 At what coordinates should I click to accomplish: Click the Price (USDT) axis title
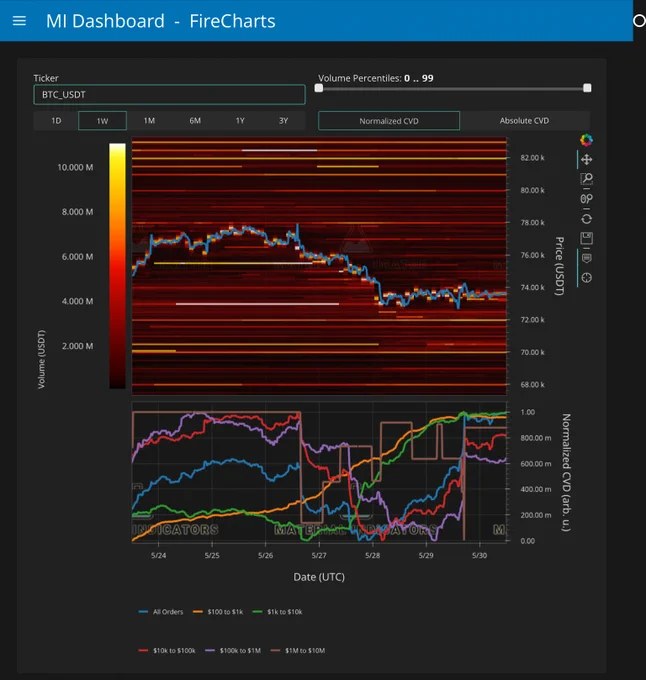click(560, 266)
